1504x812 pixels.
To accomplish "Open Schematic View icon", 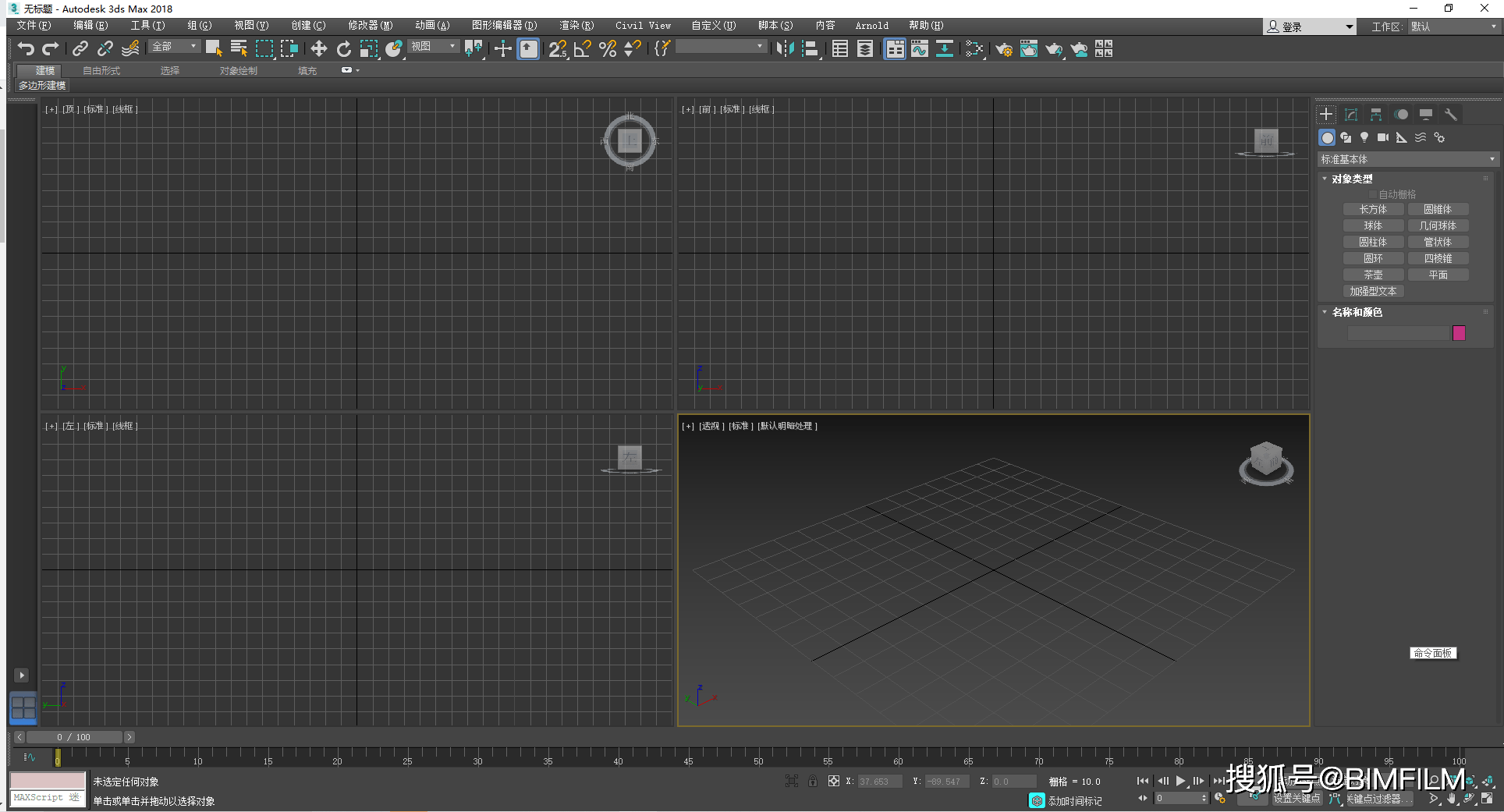I will point(945,49).
